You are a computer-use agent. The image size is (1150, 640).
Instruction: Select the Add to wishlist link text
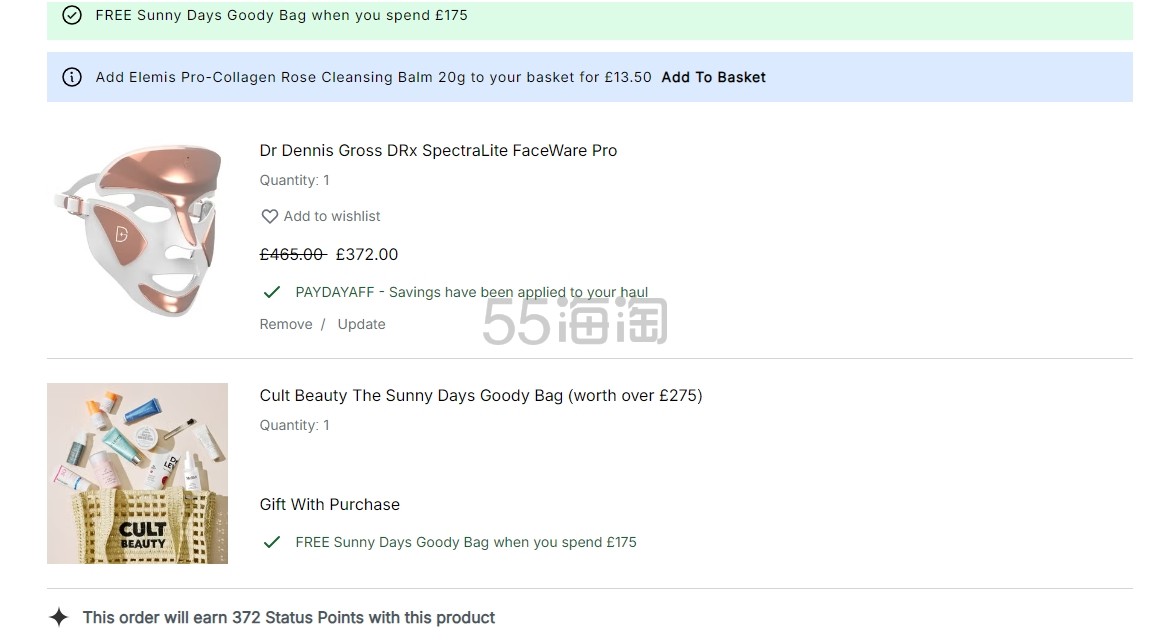pos(332,216)
